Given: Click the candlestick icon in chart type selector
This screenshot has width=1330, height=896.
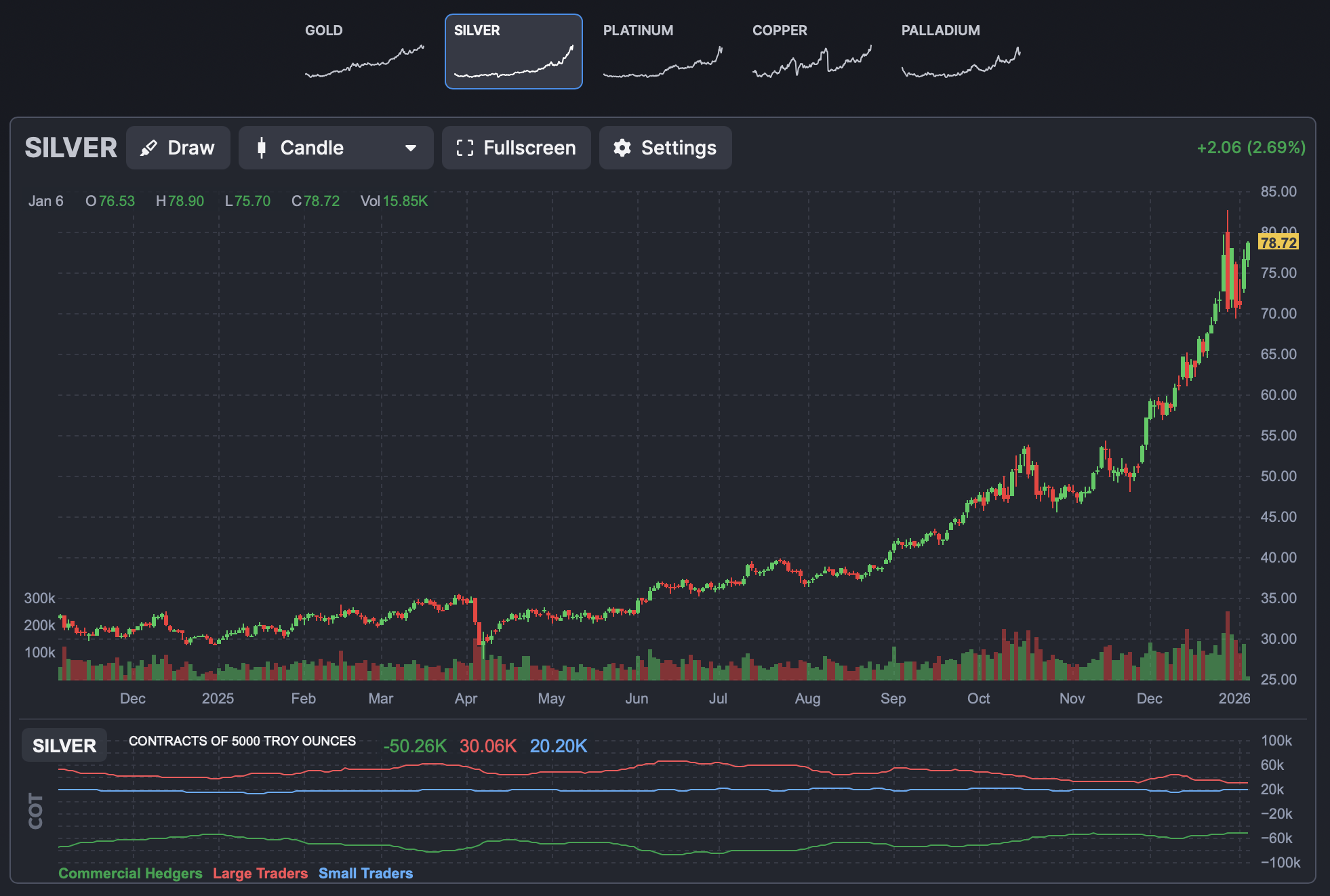Looking at the screenshot, I should pyautogui.click(x=262, y=148).
